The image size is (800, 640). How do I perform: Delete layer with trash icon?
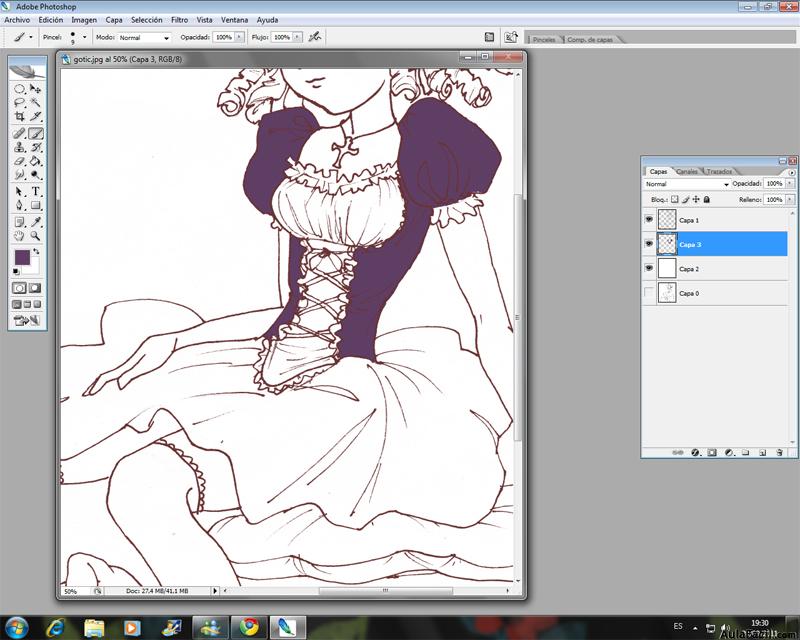tap(779, 452)
